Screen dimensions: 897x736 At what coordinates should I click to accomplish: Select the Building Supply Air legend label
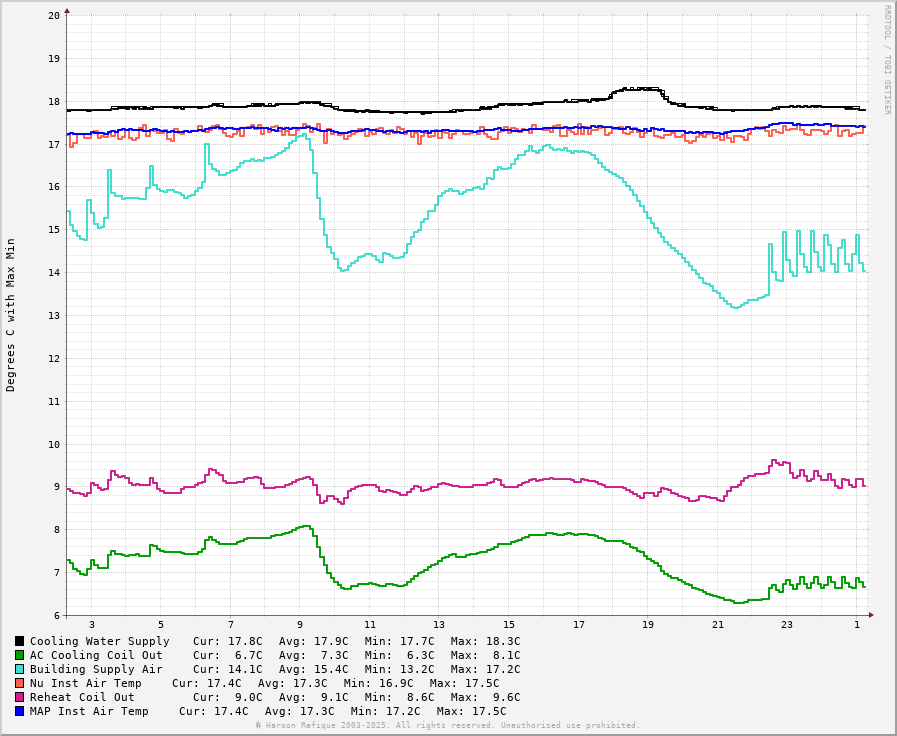click(x=96, y=669)
